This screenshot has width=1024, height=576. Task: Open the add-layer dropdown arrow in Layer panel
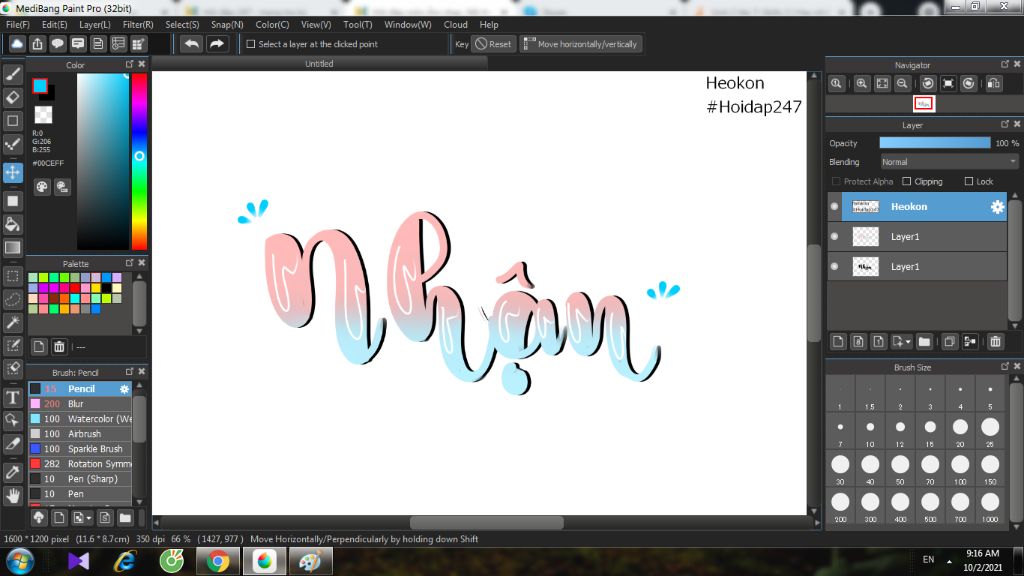pyautogui.click(x=908, y=342)
